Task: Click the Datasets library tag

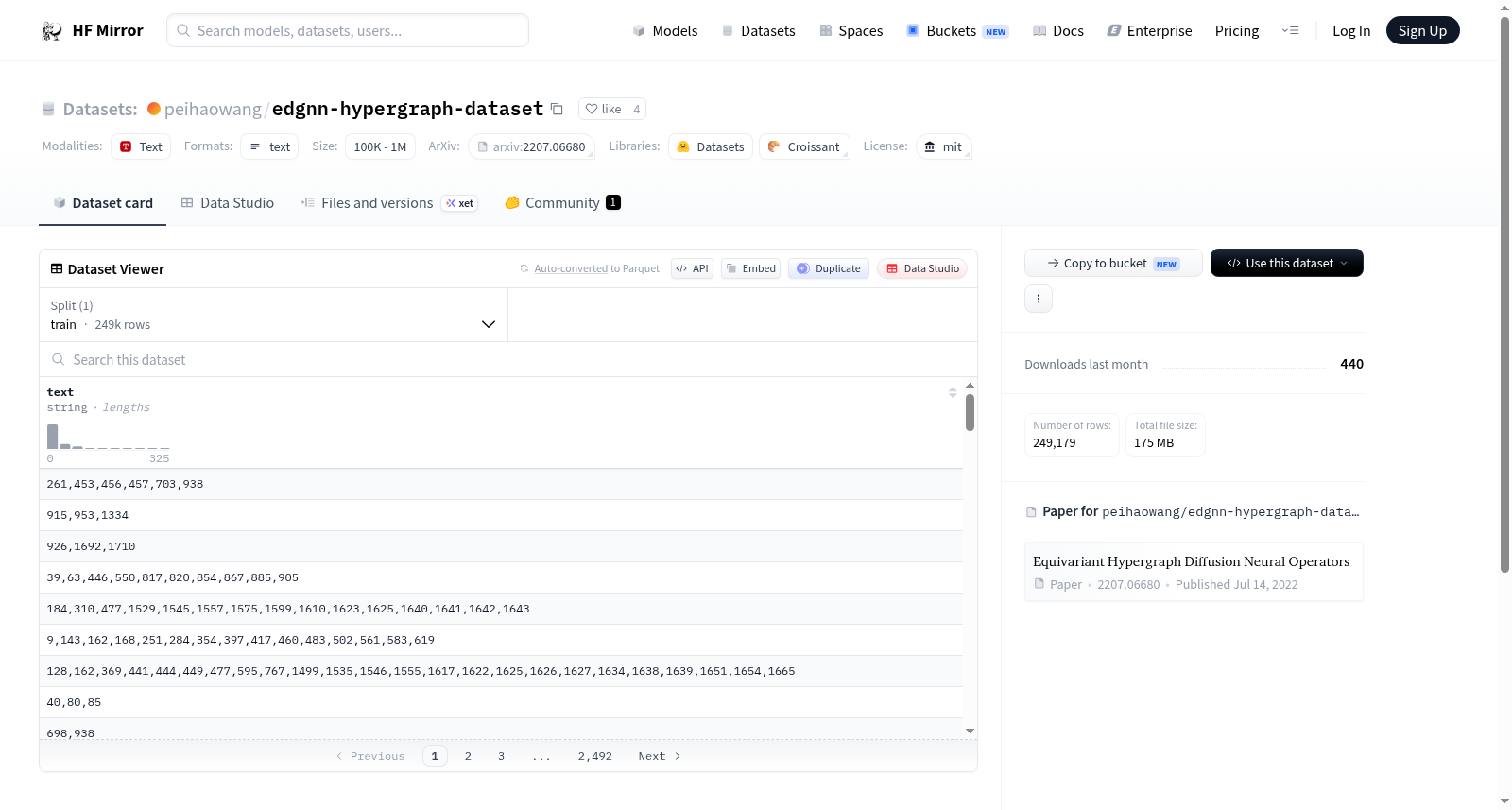Action: pyautogui.click(x=711, y=146)
